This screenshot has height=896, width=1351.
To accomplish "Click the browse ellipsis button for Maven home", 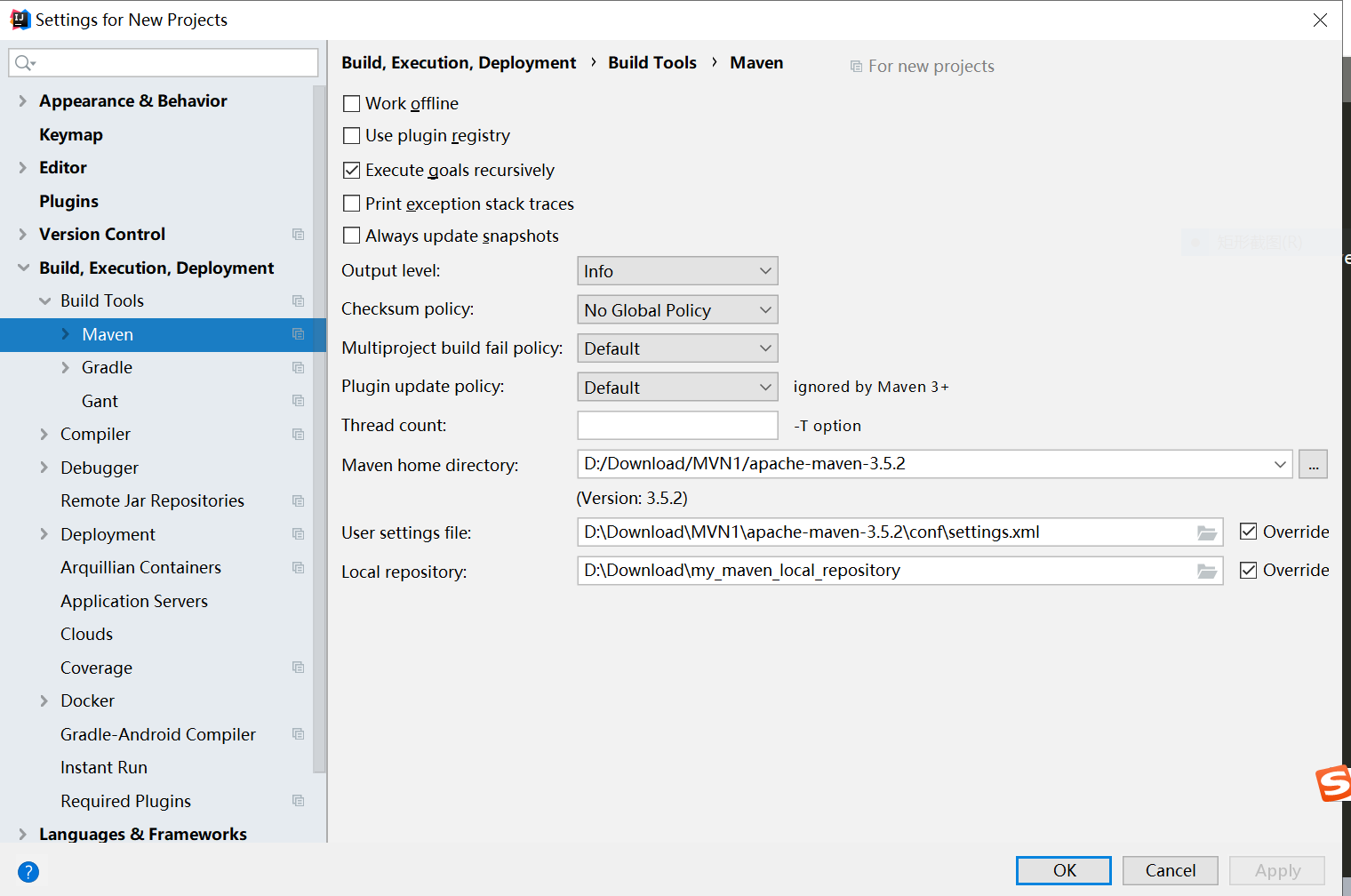I will tap(1313, 464).
